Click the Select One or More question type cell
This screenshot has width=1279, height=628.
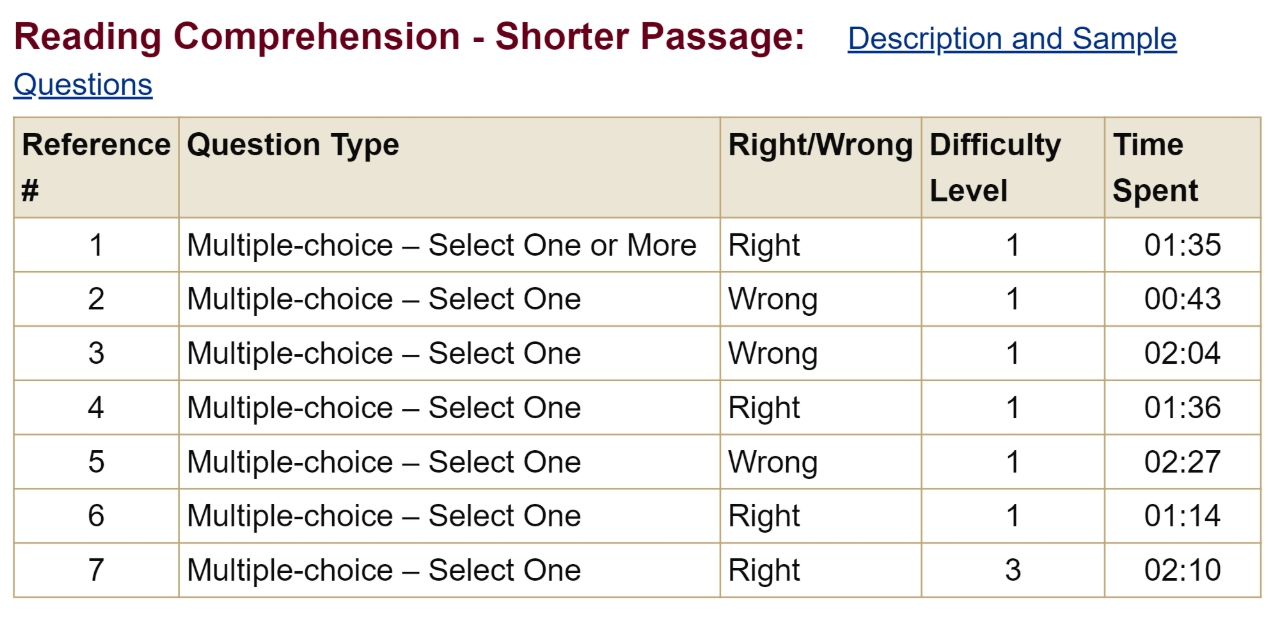pyautogui.click(x=441, y=245)
